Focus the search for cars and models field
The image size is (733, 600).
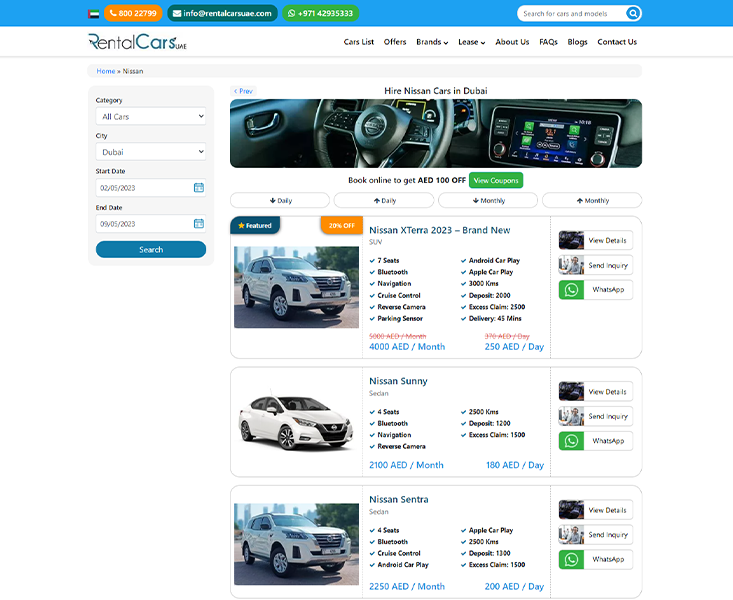pyautogui.click(x=571, y=14)
